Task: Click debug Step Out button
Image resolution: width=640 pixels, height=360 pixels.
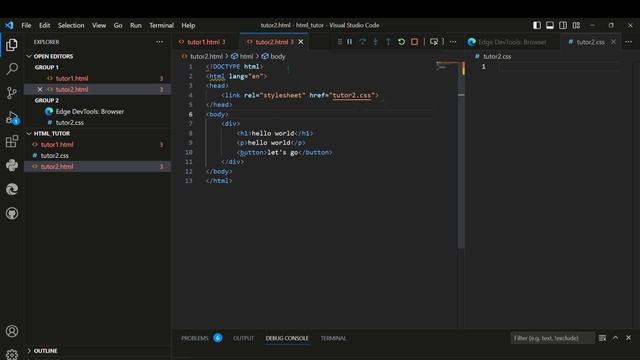Action: point(388,42)
